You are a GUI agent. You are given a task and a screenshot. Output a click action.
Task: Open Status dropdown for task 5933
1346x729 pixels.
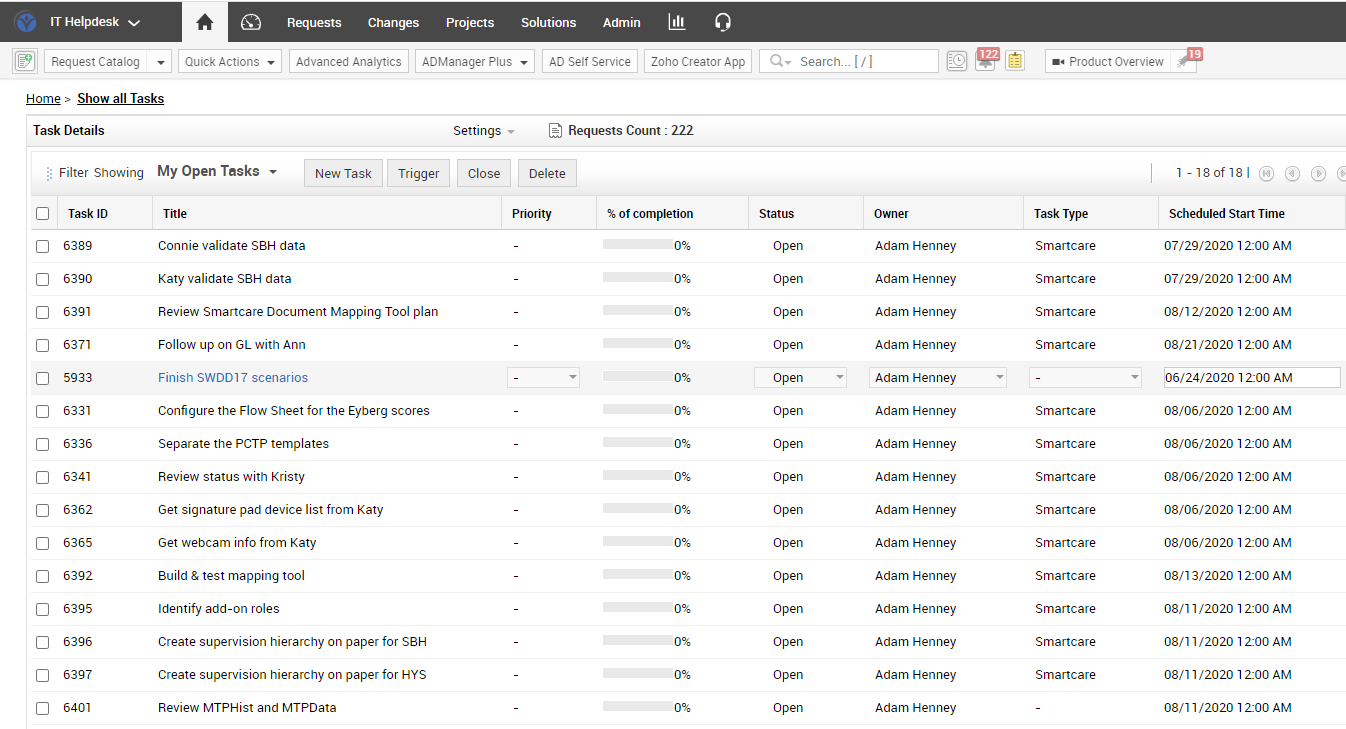(x=801, y=378)
